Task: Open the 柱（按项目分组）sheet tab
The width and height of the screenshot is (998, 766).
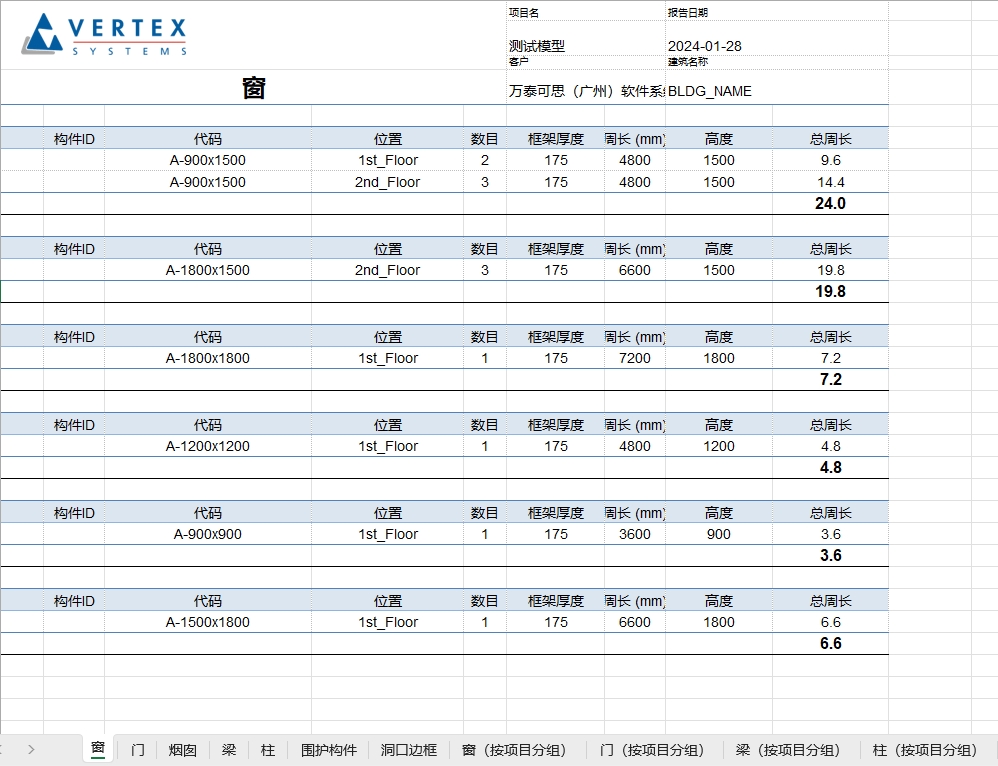Action: coord(924,750)
